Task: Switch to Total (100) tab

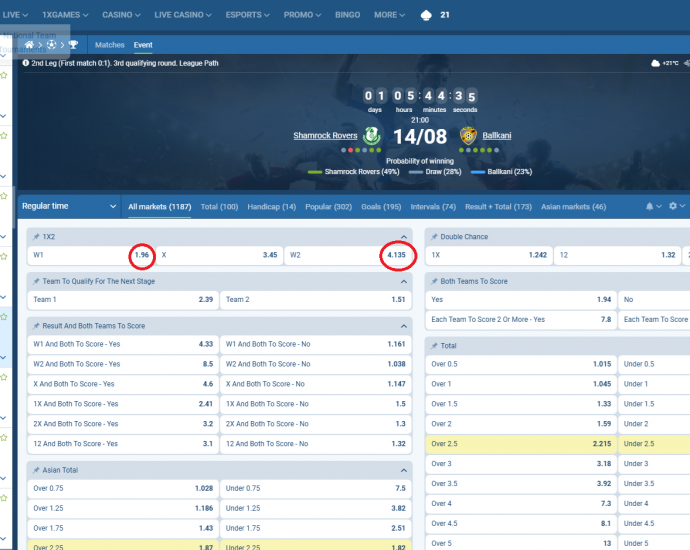Action: coord(219,207)
